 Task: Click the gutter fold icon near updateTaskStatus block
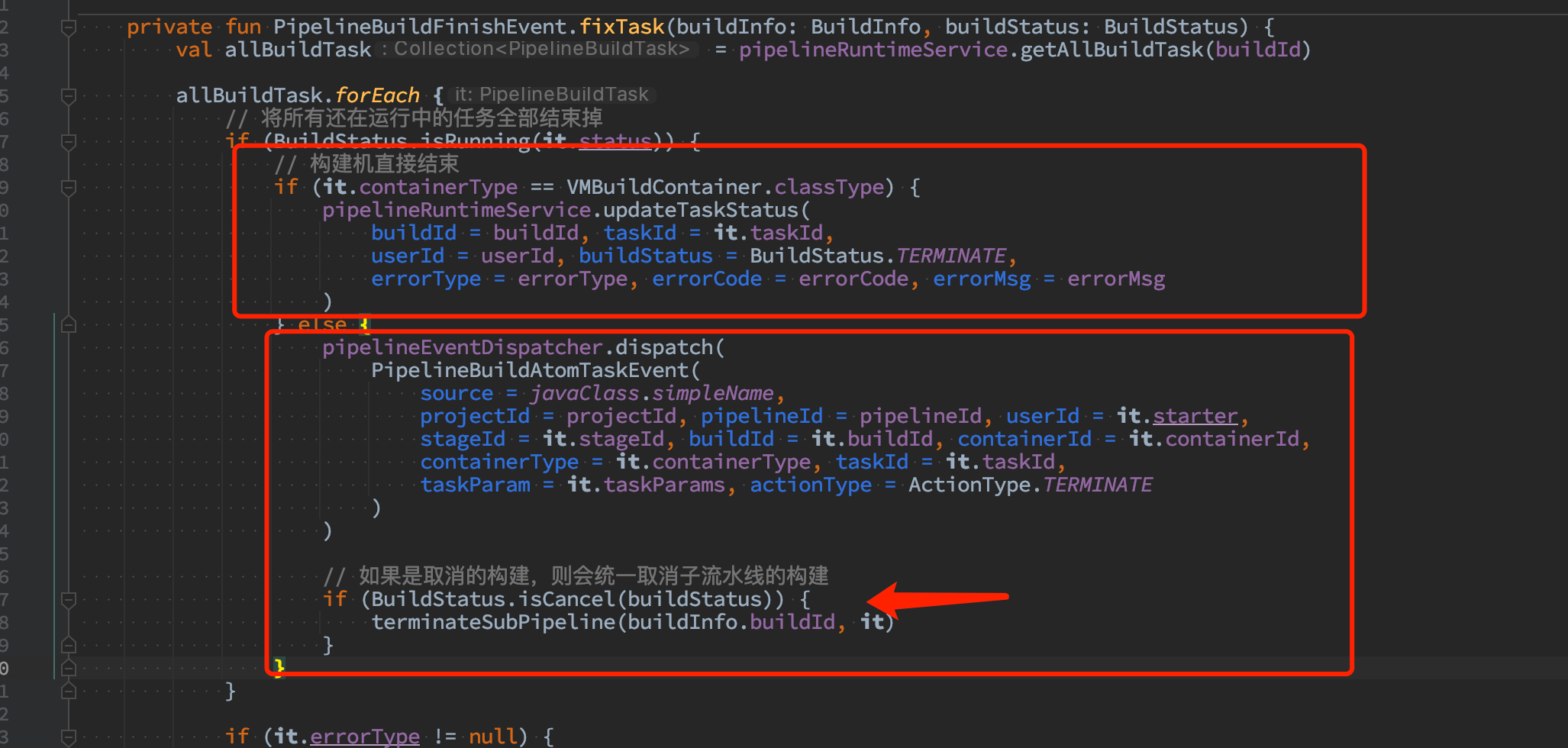(67, 186)
